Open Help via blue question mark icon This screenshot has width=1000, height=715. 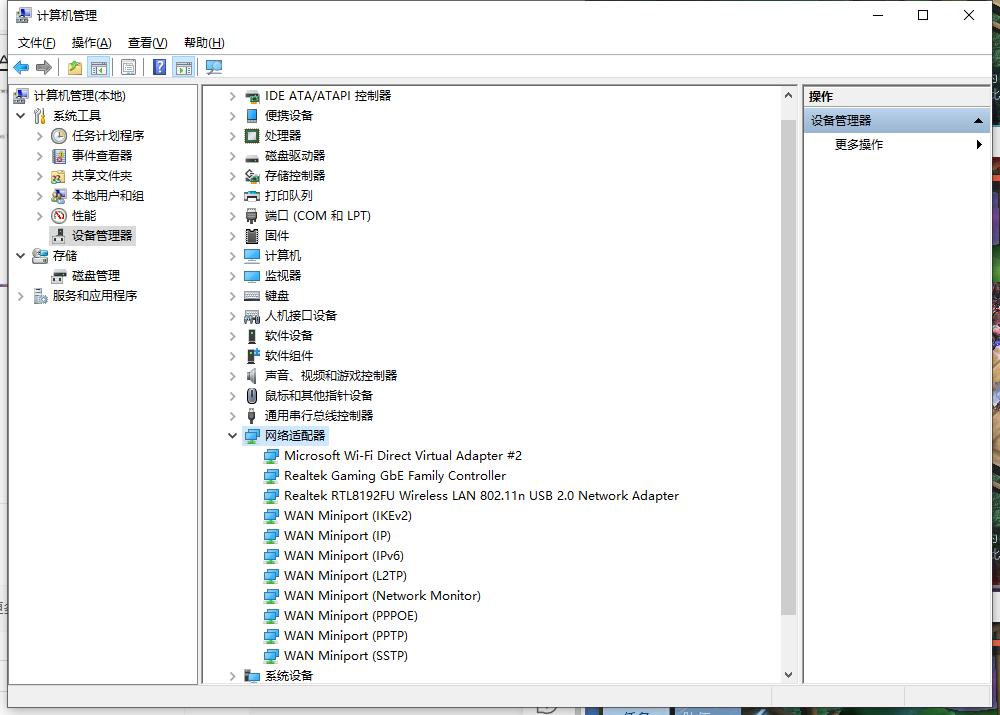159,68
